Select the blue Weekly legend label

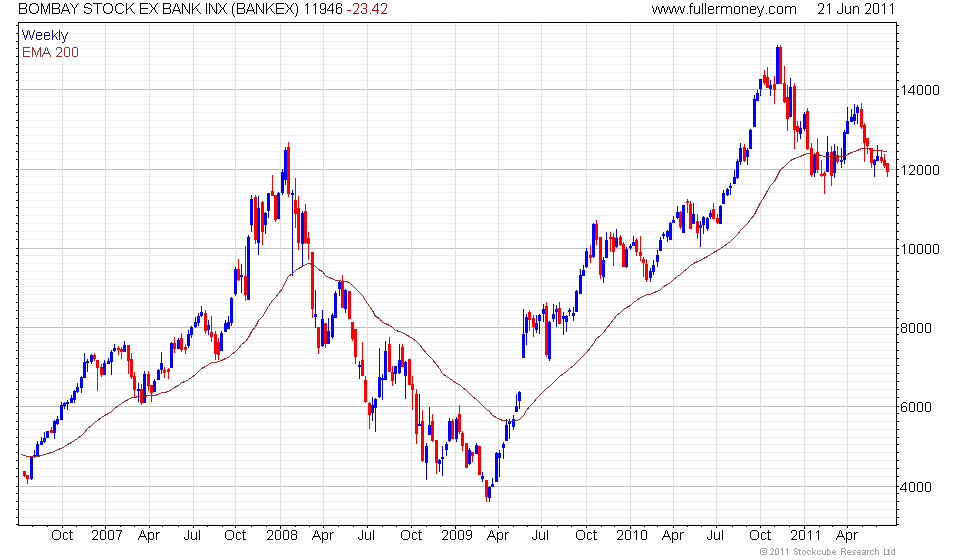44,36
